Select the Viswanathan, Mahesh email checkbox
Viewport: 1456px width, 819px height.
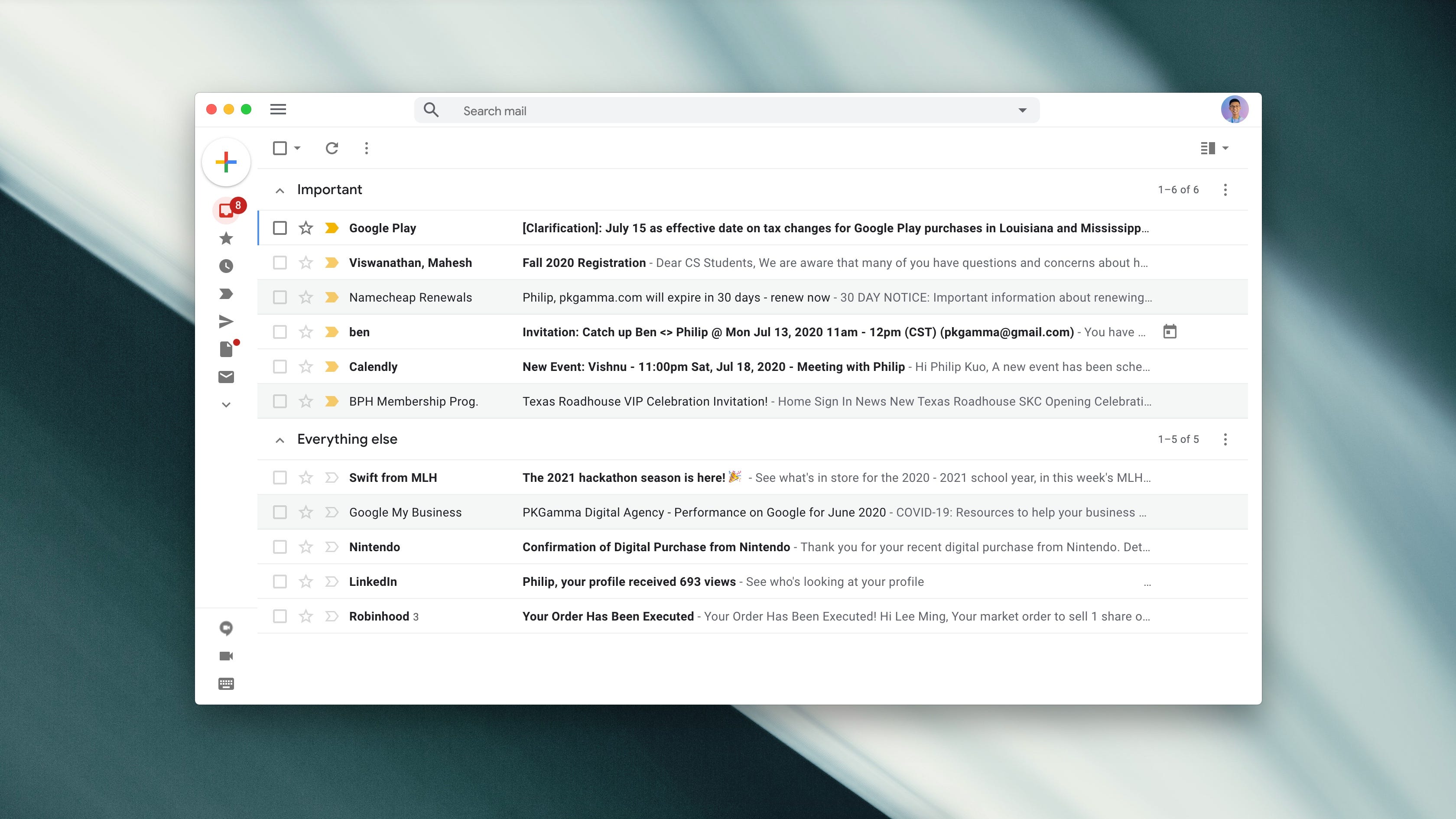click(280, 263)
